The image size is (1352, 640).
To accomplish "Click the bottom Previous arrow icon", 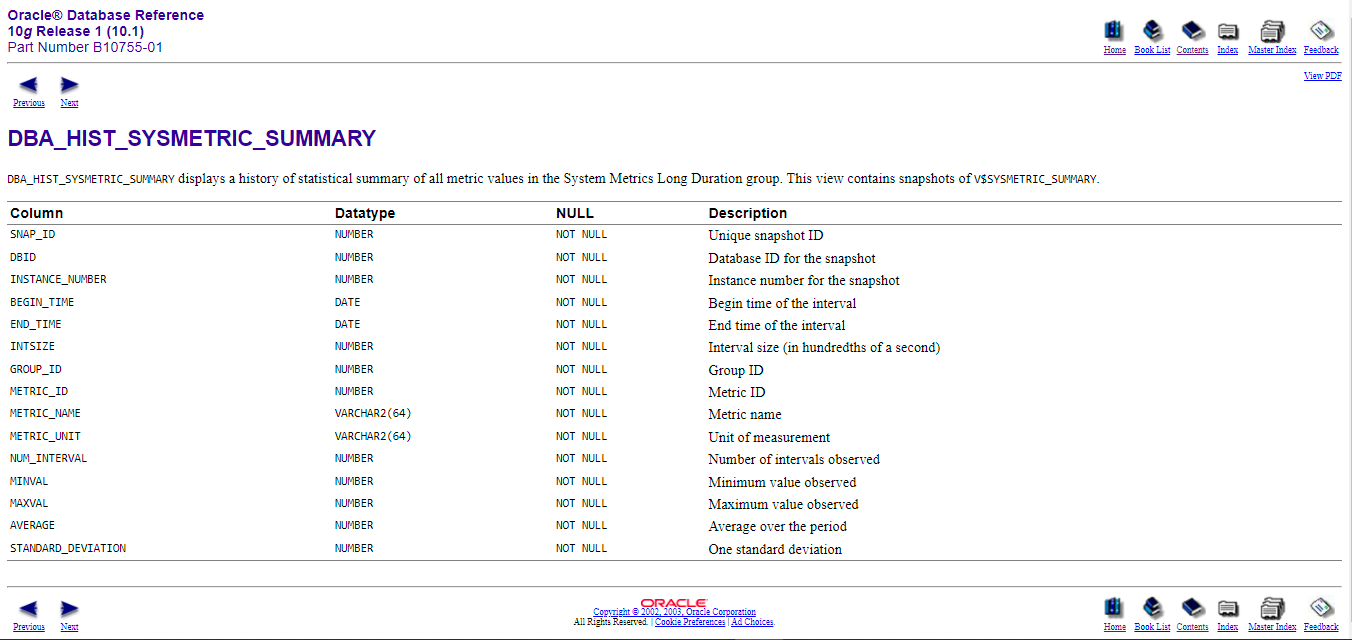I will 28,609.
